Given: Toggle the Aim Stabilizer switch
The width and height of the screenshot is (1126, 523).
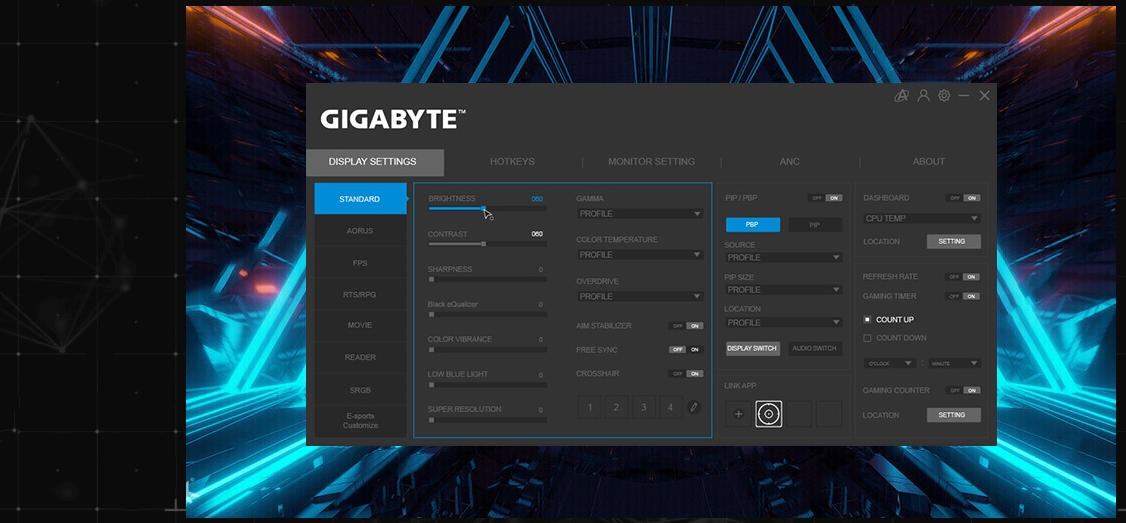Looking at the screenshot, I should coord(686,326).
